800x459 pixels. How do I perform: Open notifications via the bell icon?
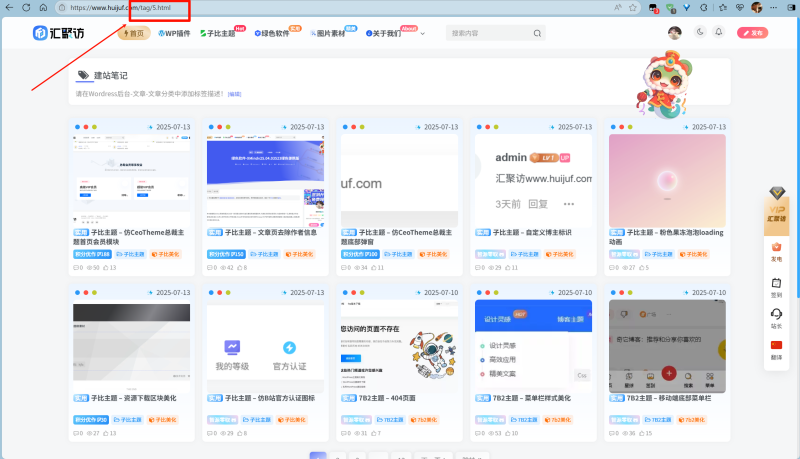tap(718, 33)
